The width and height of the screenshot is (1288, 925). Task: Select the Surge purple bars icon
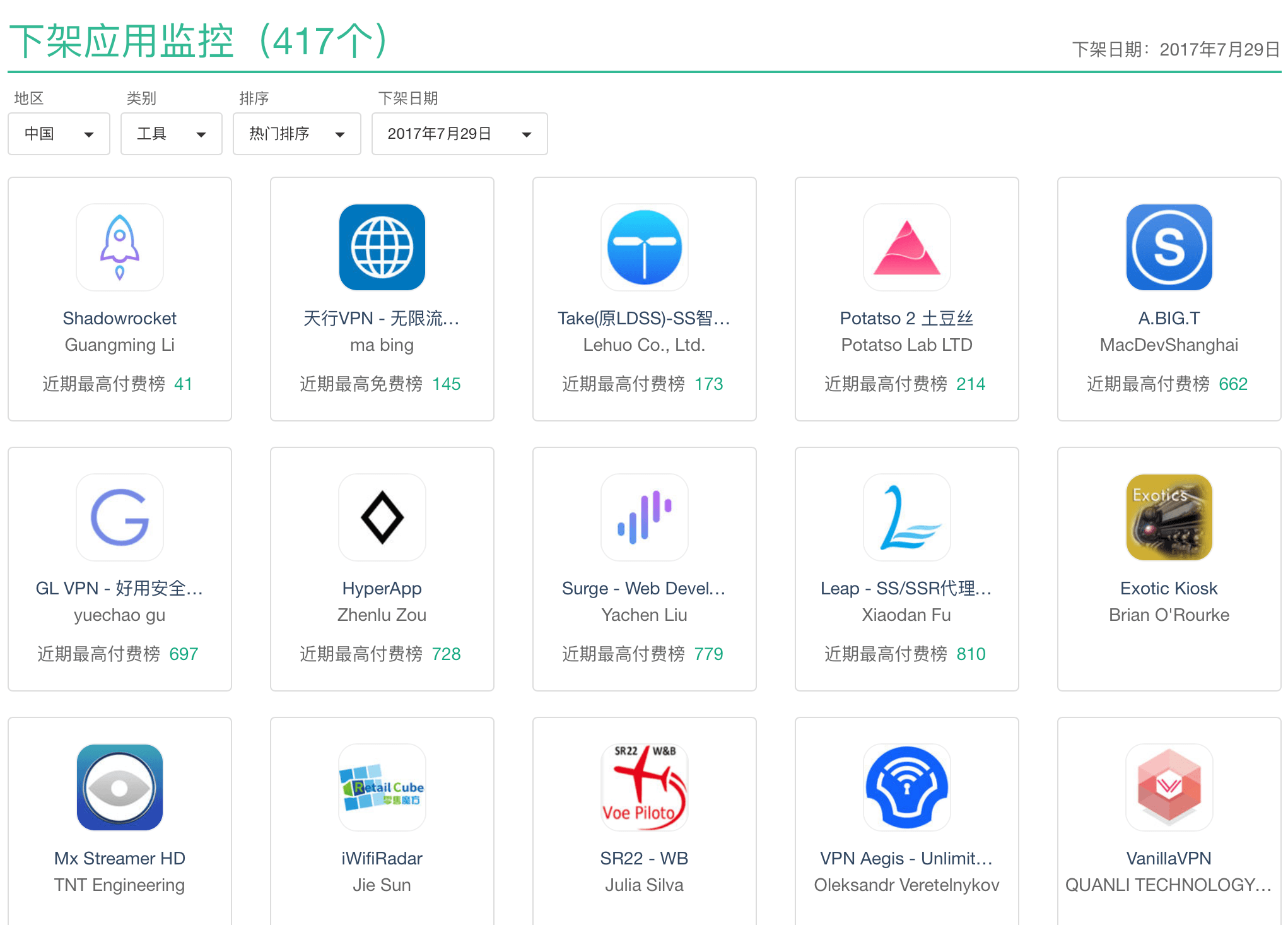pos(645,517)
